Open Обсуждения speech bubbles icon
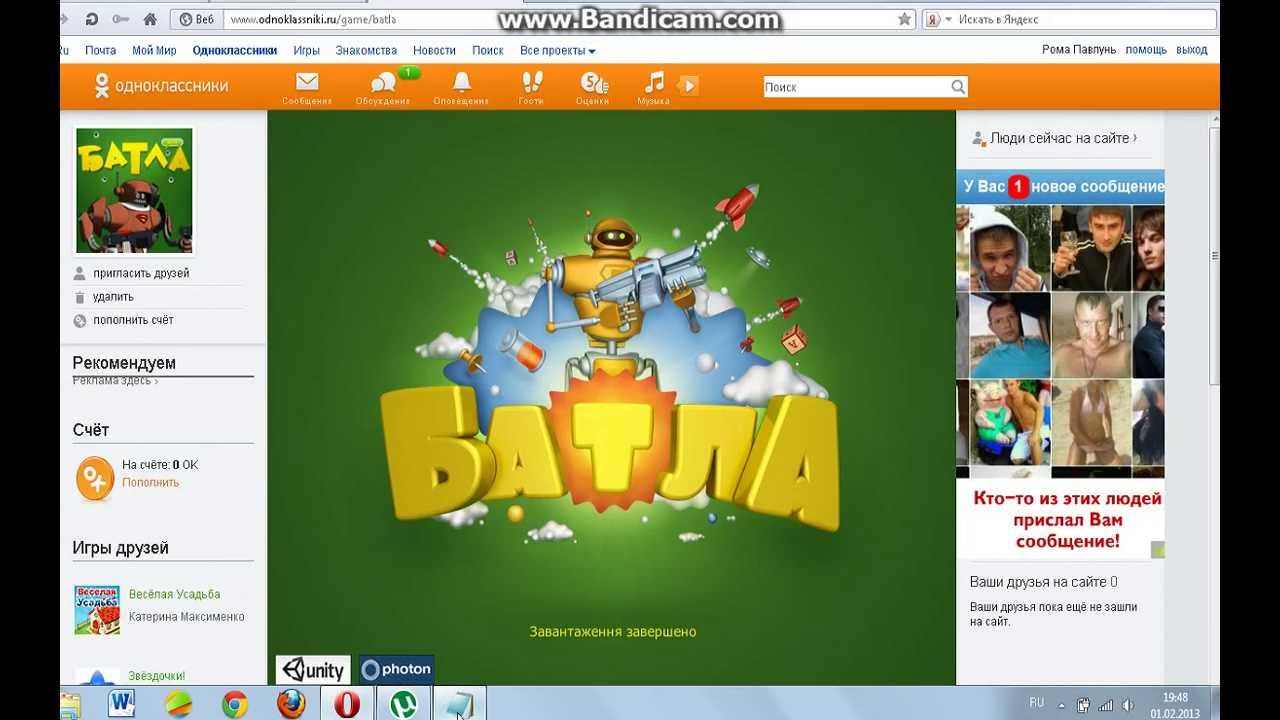This screenshot has width=1280, height=720. (x=383, y=83)
